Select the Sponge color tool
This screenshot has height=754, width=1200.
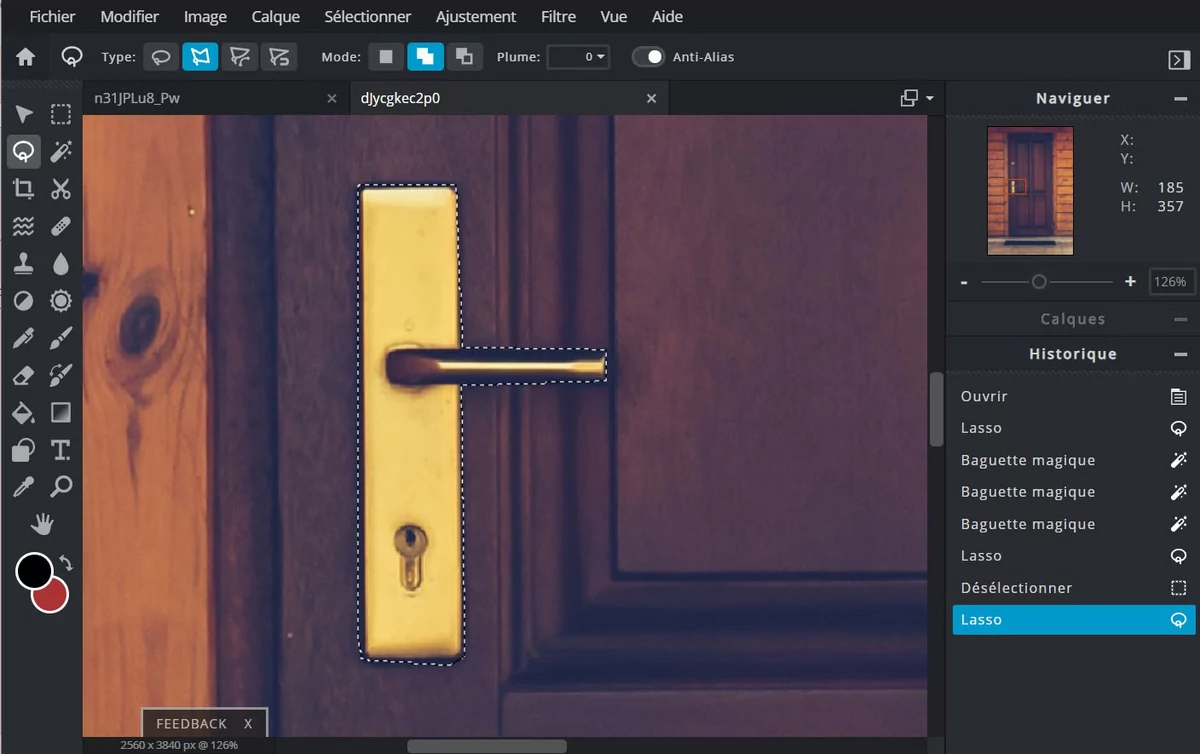[61, 300]
